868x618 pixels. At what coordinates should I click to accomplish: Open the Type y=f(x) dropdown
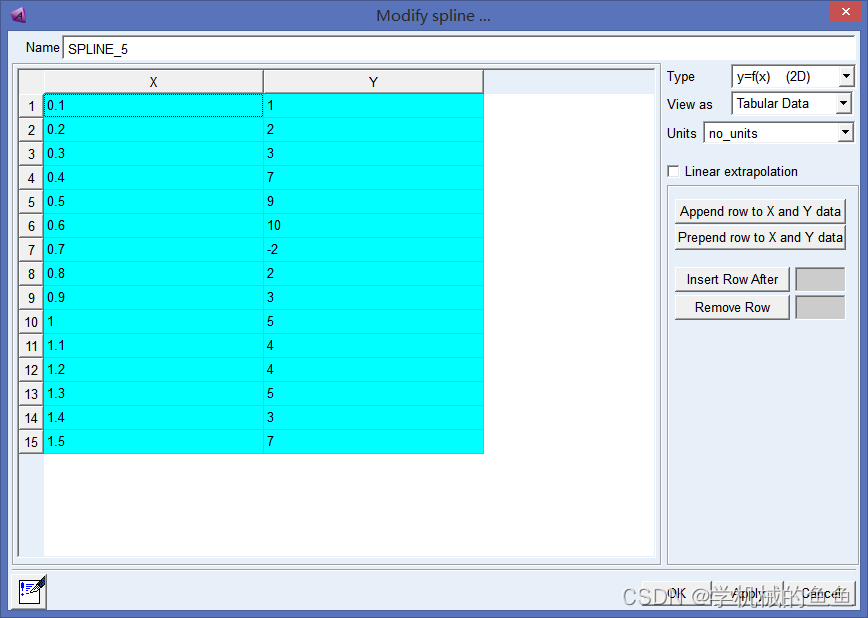tap(793, 76)
